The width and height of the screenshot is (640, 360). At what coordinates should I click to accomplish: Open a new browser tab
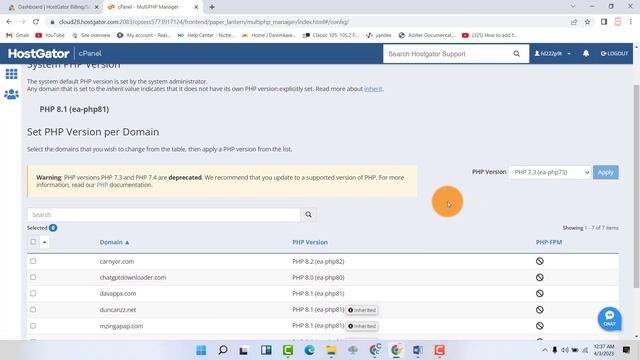point(212,7)
